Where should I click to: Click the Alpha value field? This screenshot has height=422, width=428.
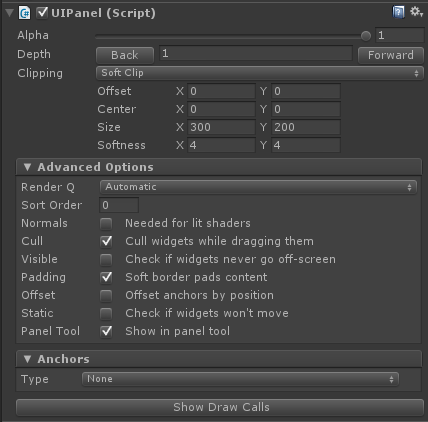point(400,35)
